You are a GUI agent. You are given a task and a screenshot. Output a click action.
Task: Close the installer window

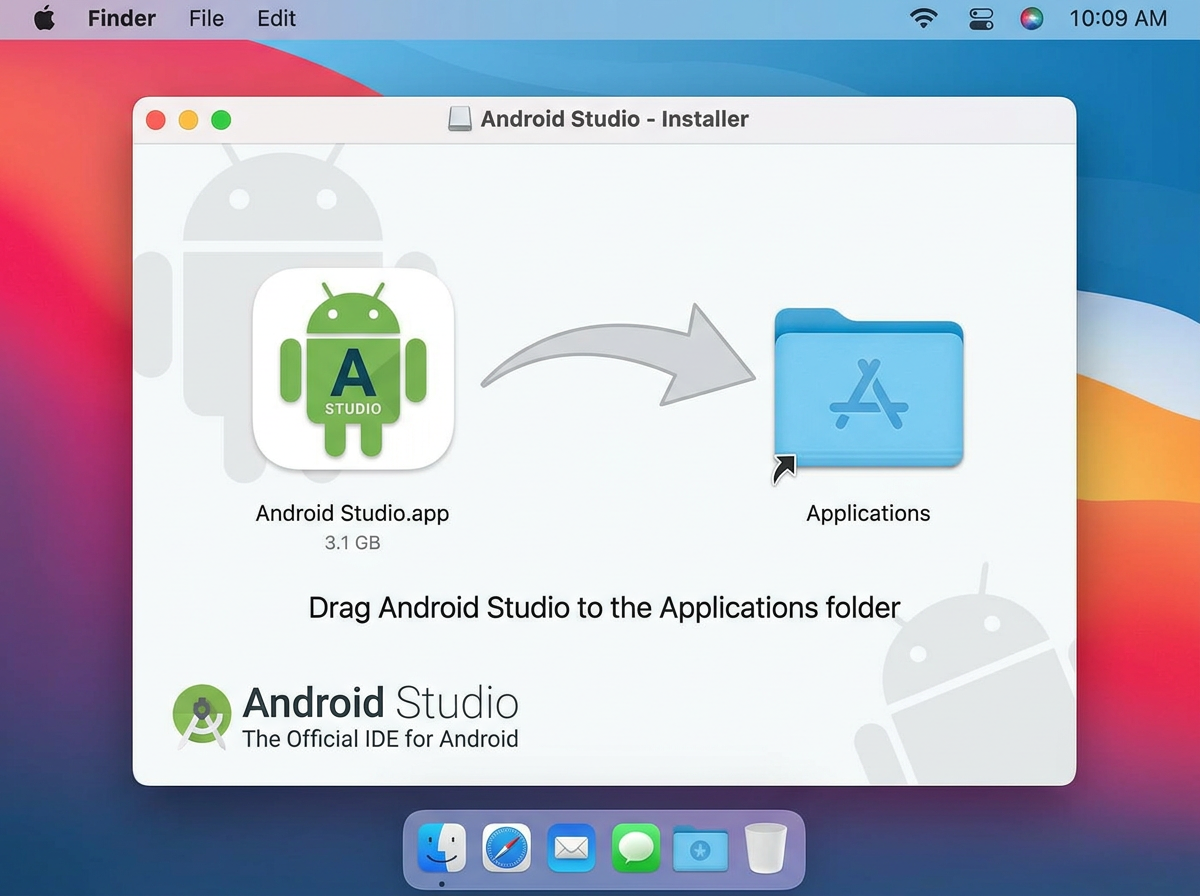click(156, 120)
